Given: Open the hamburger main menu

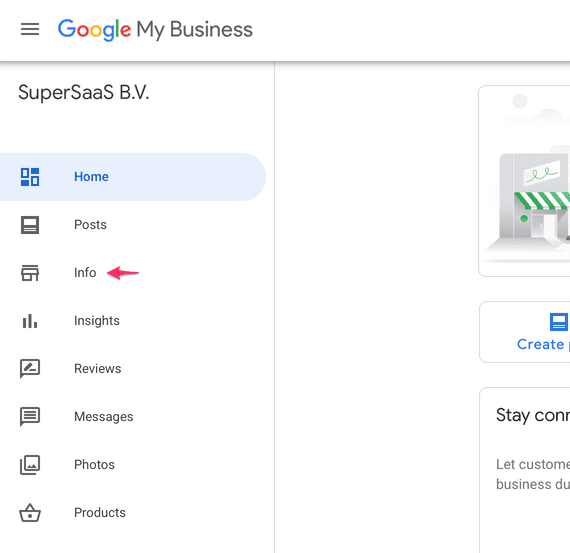Looking at the screenshot, I should 30,29.
